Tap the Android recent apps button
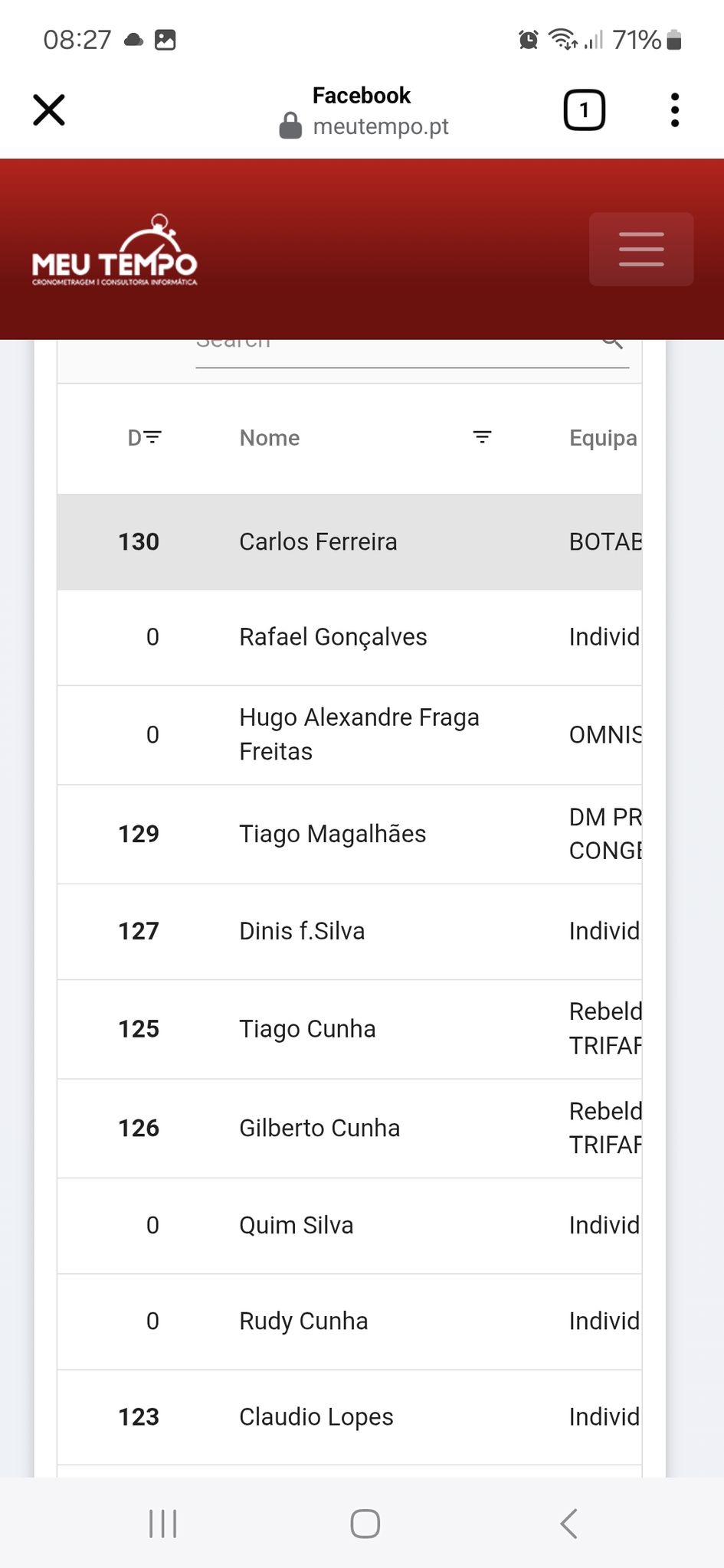This screenshot has width=724, height=1568. (x=163, y=1524)
